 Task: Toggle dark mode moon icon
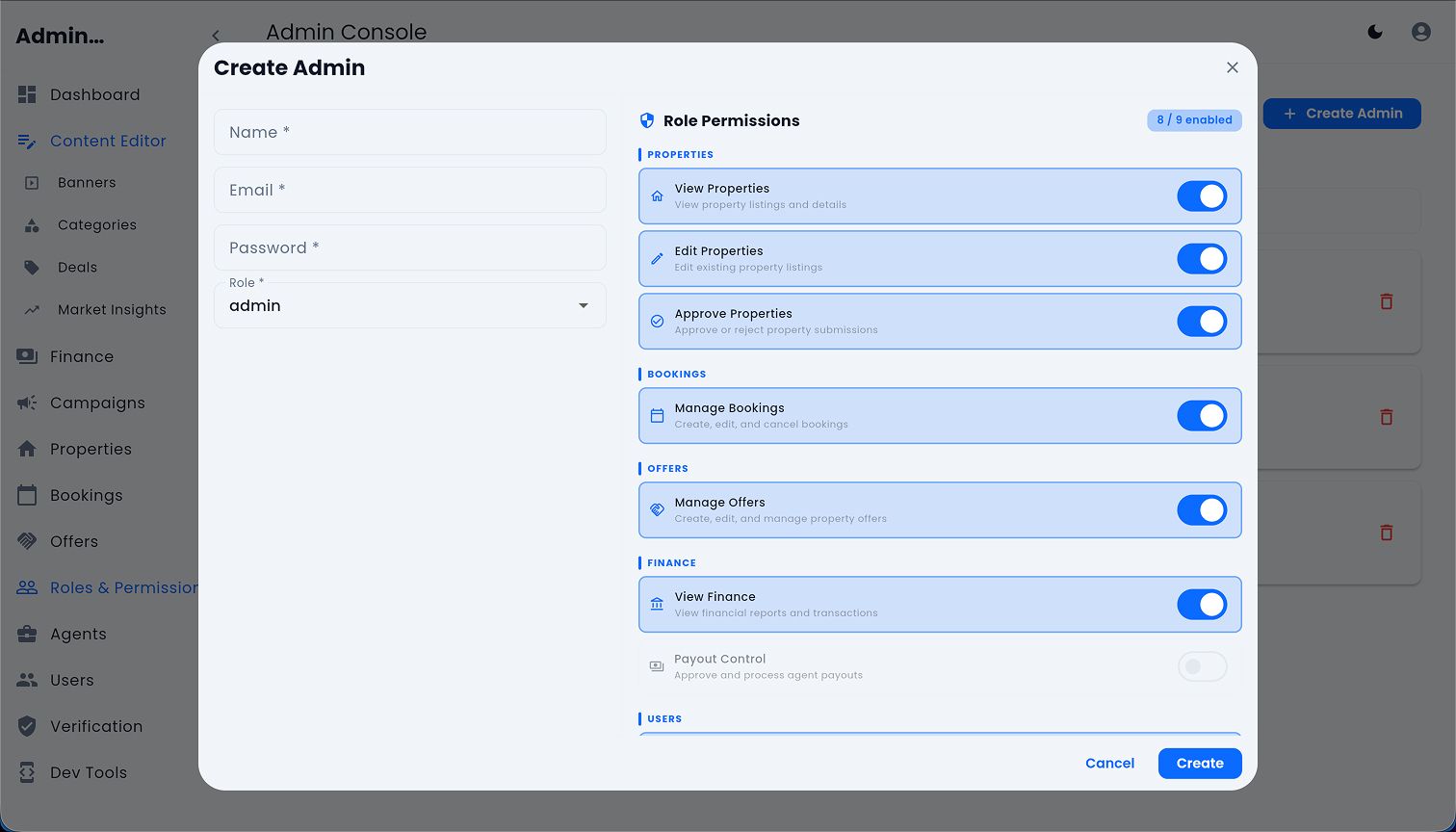point(1375,32)
